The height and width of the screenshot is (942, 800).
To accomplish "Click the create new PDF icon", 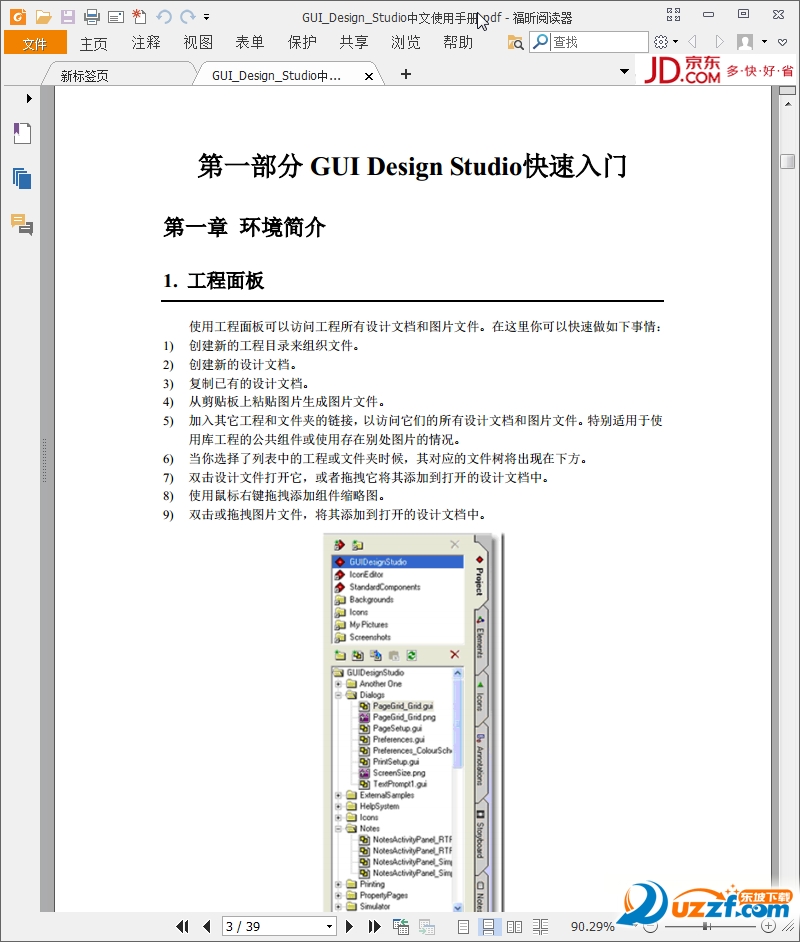I will click(139, 16).
